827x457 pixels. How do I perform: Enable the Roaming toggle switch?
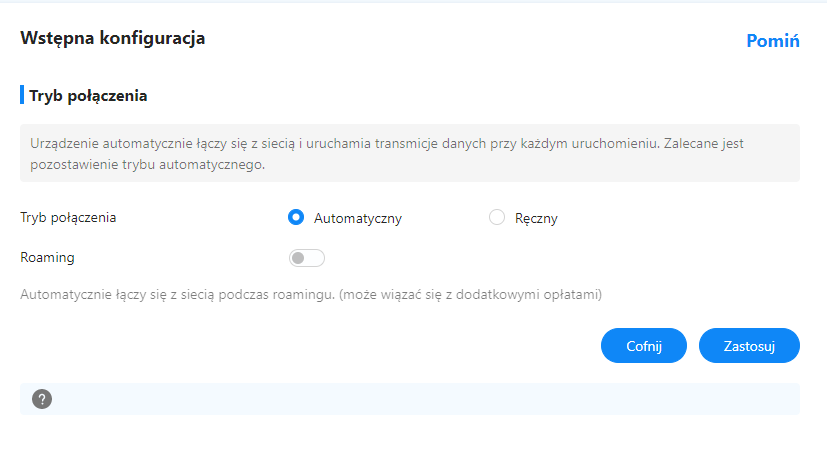306,258
